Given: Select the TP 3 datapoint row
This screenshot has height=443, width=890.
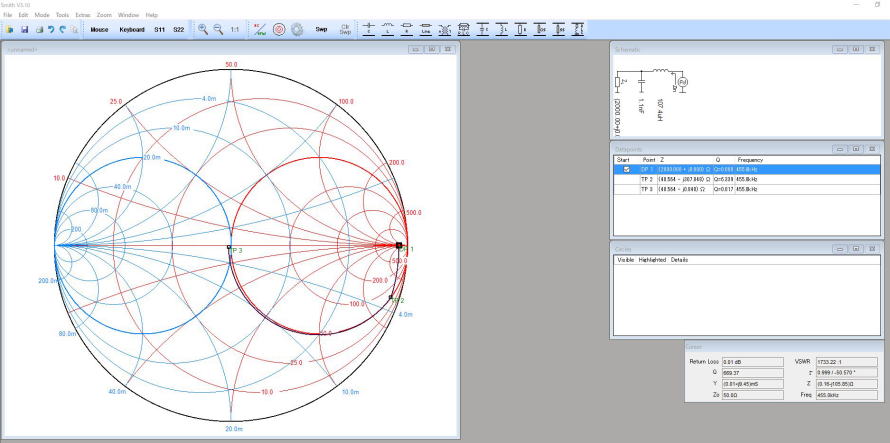Looking at the screenshot, I should pos(747,189).
